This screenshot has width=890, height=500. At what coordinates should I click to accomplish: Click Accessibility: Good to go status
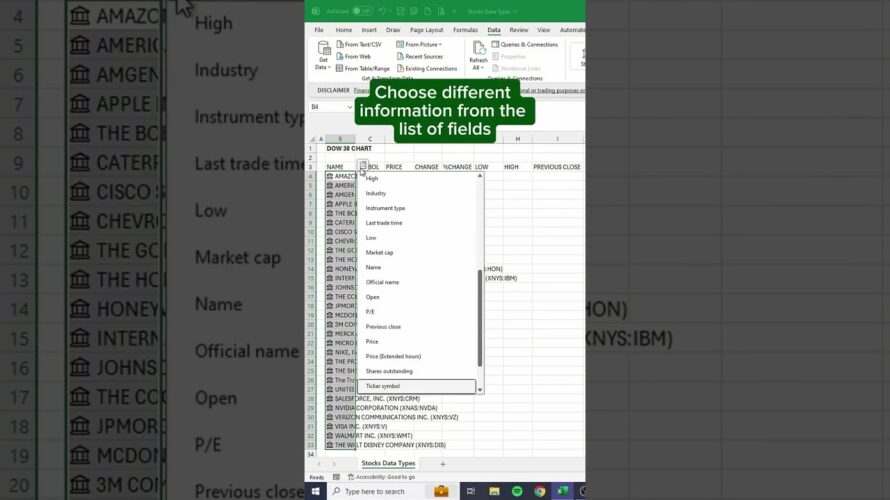(x=381, y=477)
